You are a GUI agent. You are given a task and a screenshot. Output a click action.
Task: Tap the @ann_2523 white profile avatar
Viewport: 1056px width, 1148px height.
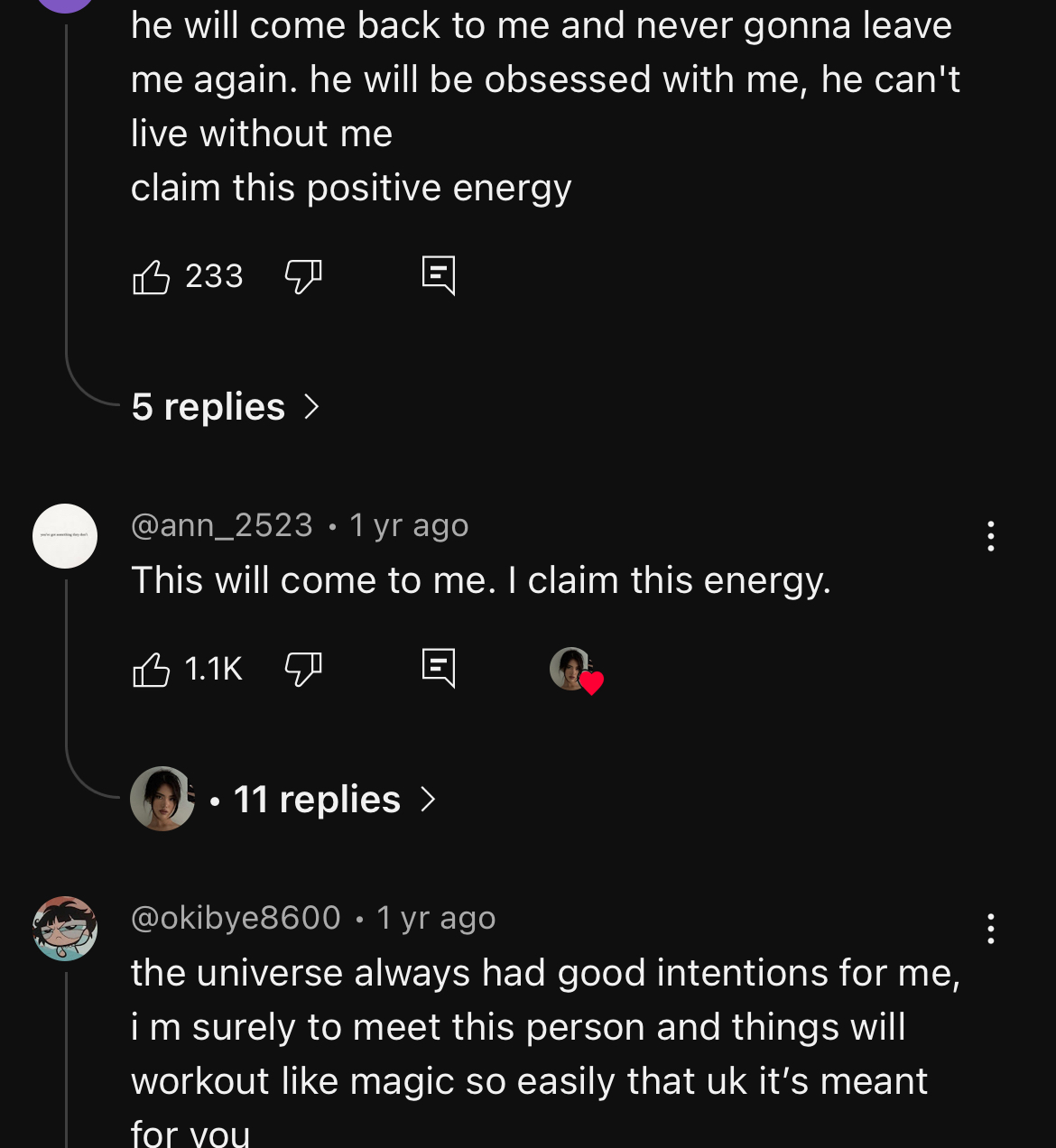65,536
